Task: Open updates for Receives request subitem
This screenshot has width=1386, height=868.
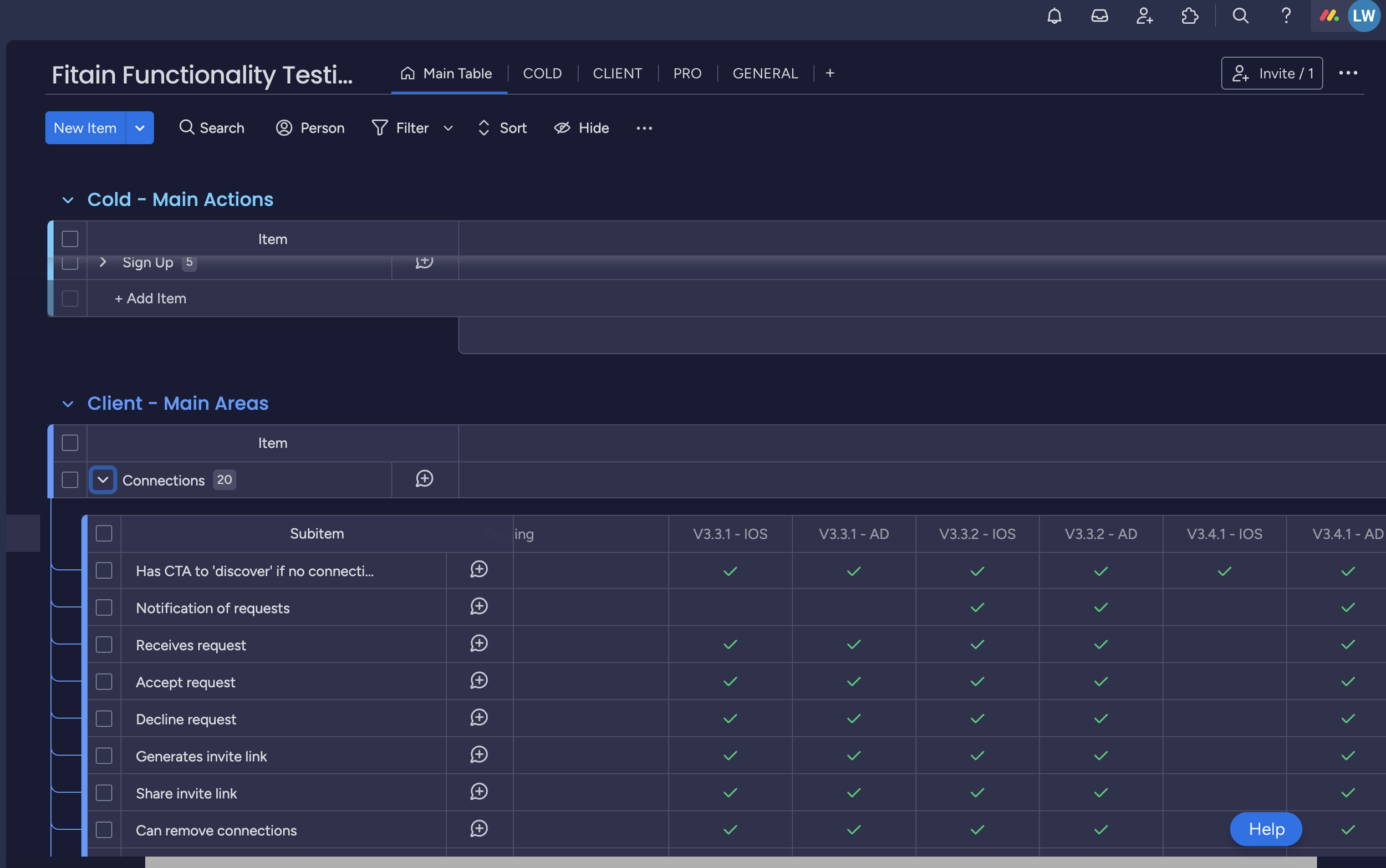Action: (x=479, y=644)
